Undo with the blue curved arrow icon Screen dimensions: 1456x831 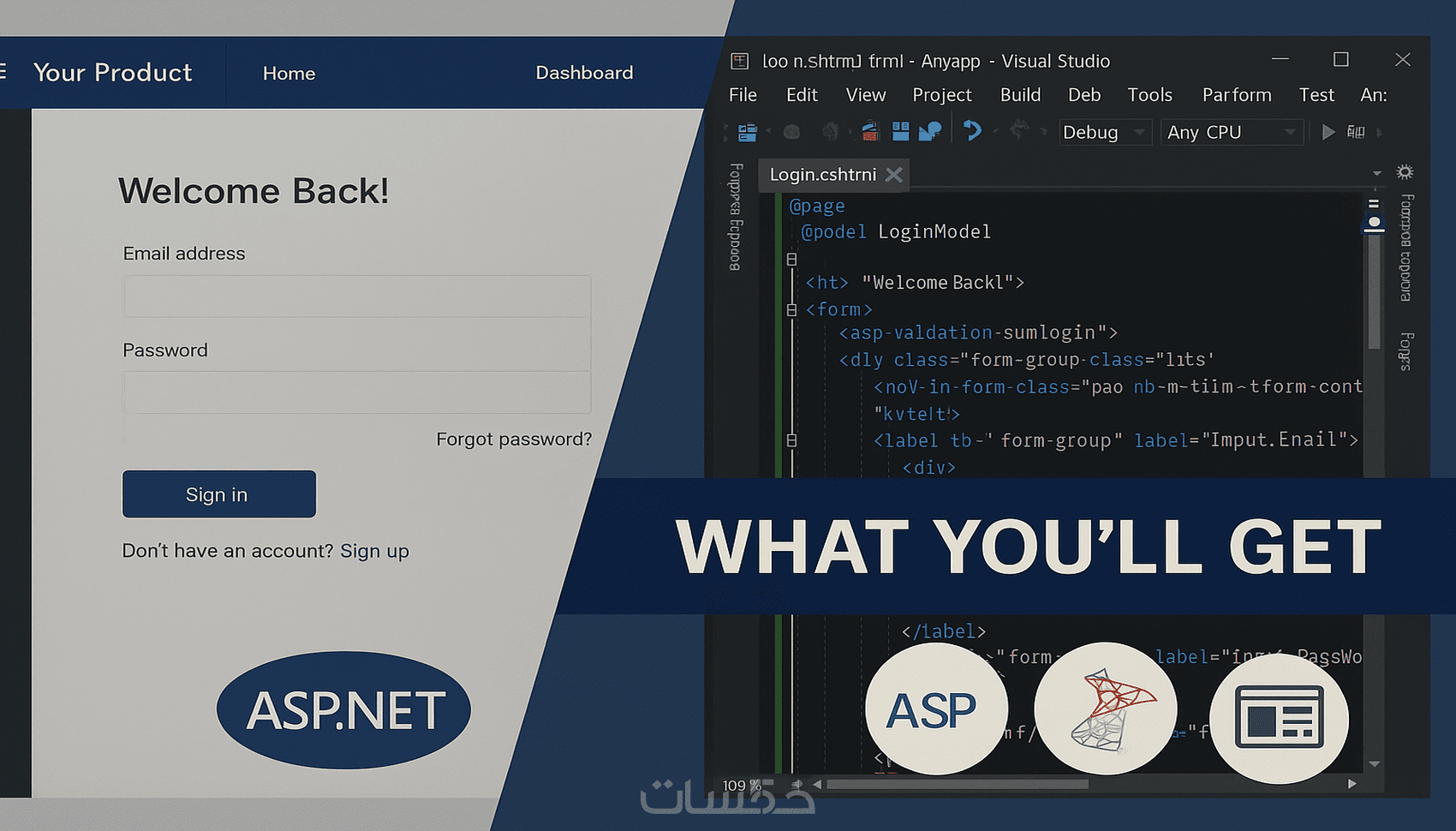(972, 130)
